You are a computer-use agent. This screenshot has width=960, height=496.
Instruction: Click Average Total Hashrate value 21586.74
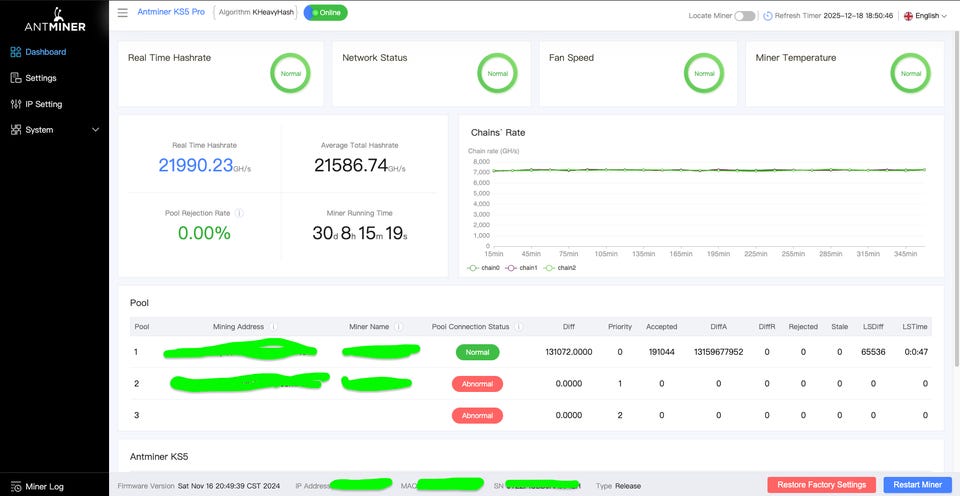point(351,165)
